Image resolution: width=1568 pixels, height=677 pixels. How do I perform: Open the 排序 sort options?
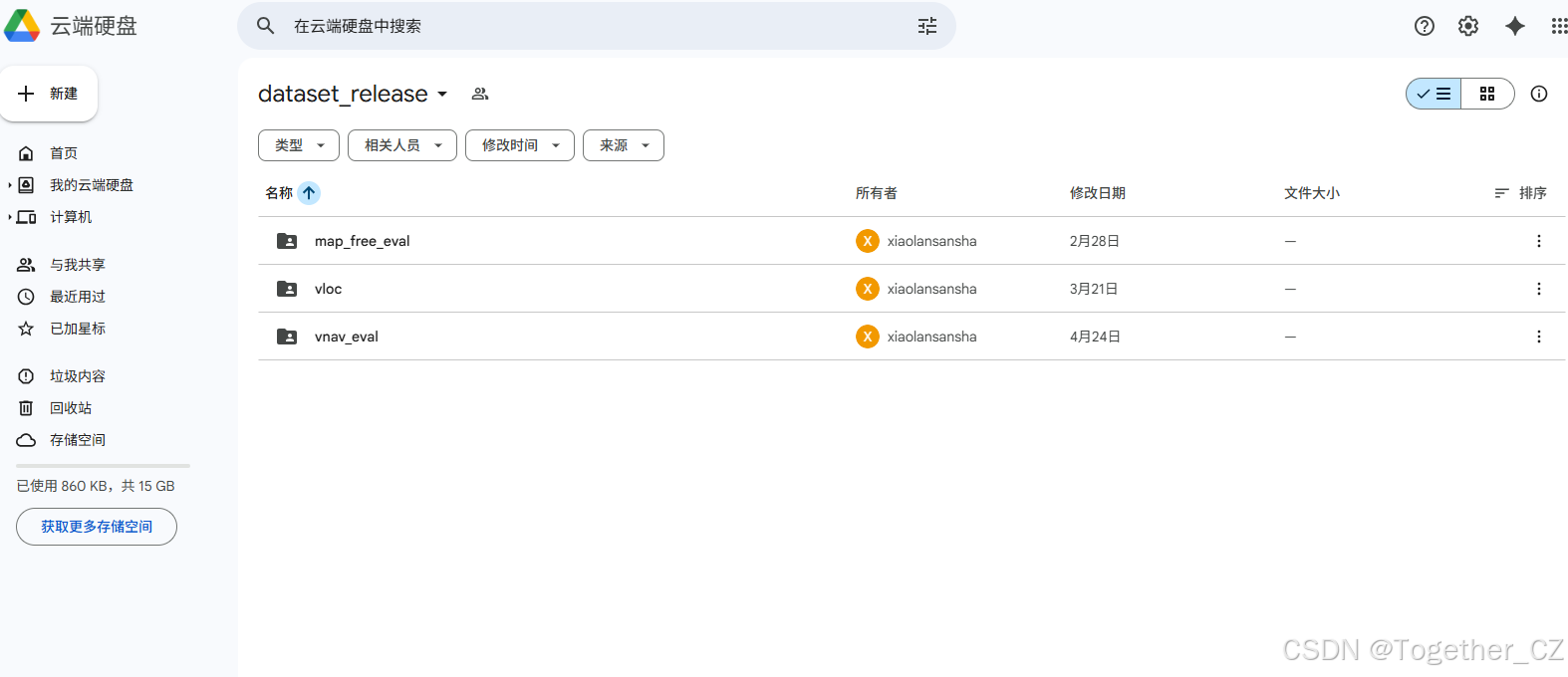(1520, 193)
